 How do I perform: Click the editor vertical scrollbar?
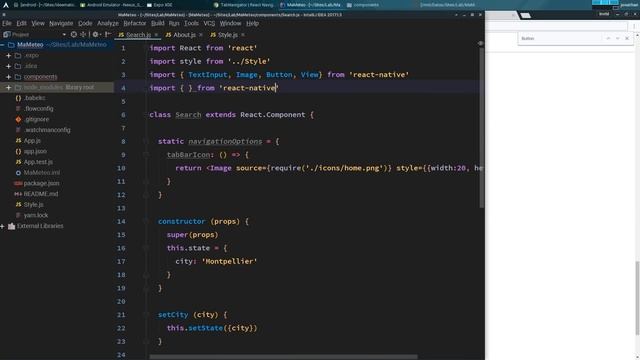482,127
